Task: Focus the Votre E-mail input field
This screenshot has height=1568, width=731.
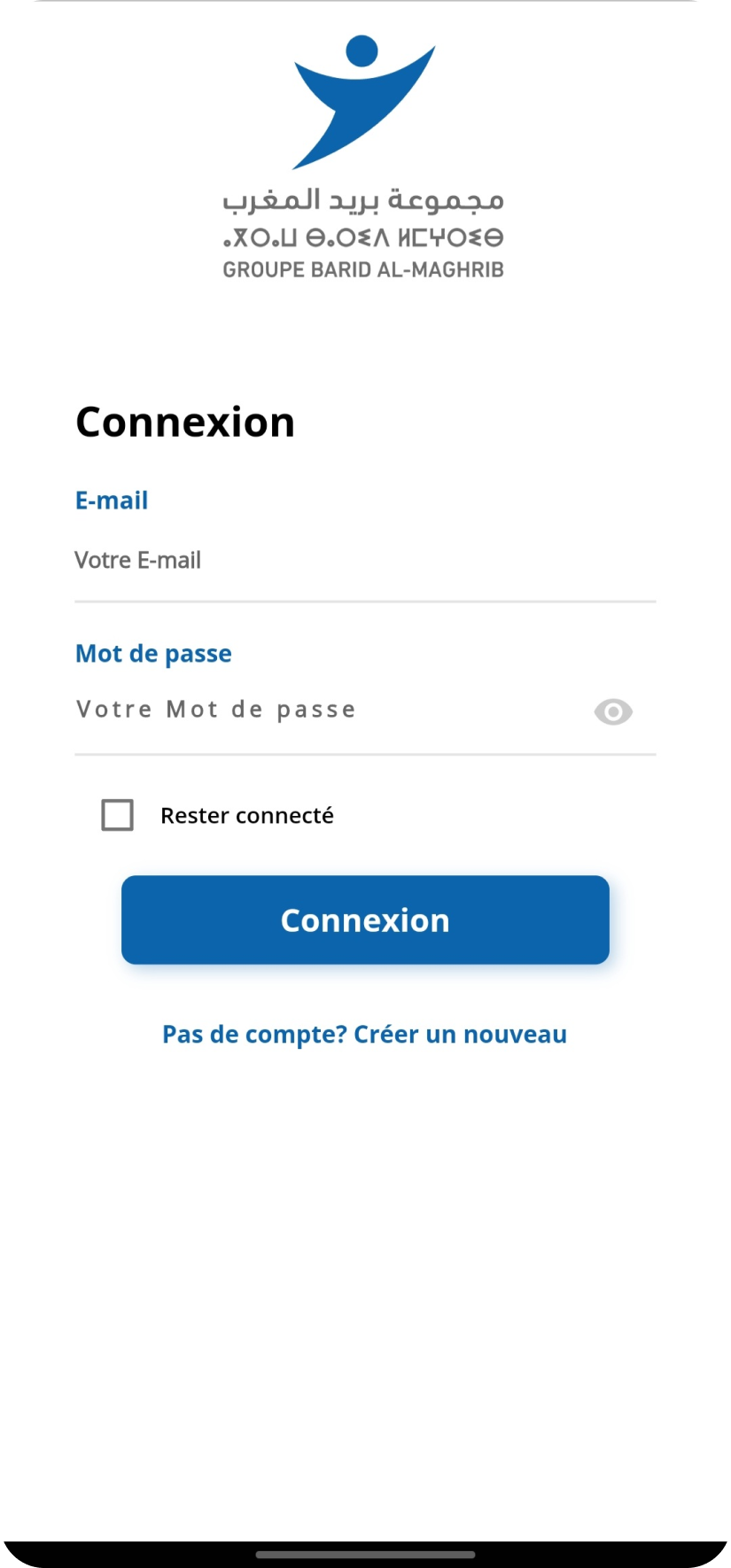Action: [365, 560]
